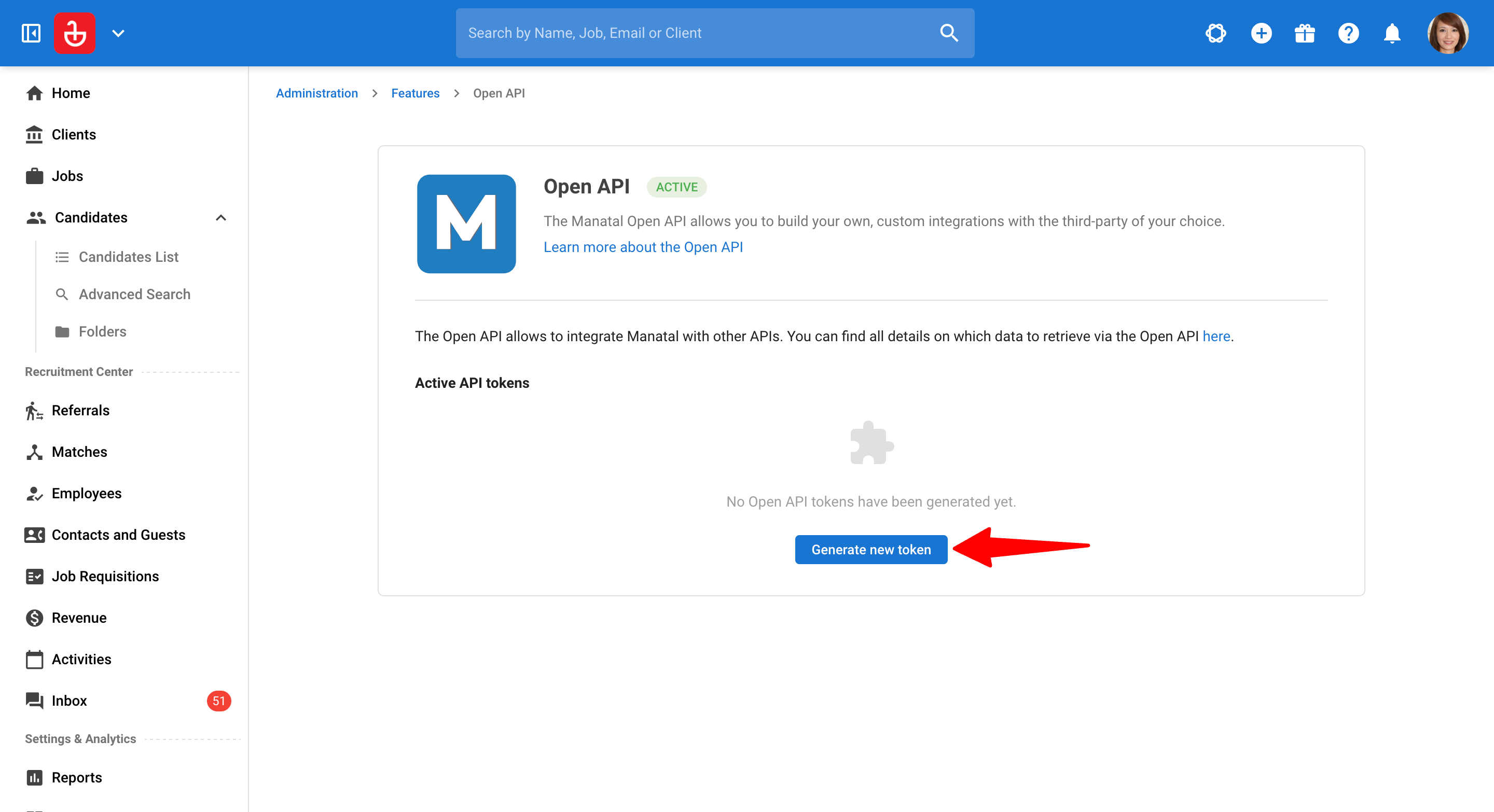Open Advanced Search
The width and height of the screenshot is (1494, 812).
coord(134,295)
